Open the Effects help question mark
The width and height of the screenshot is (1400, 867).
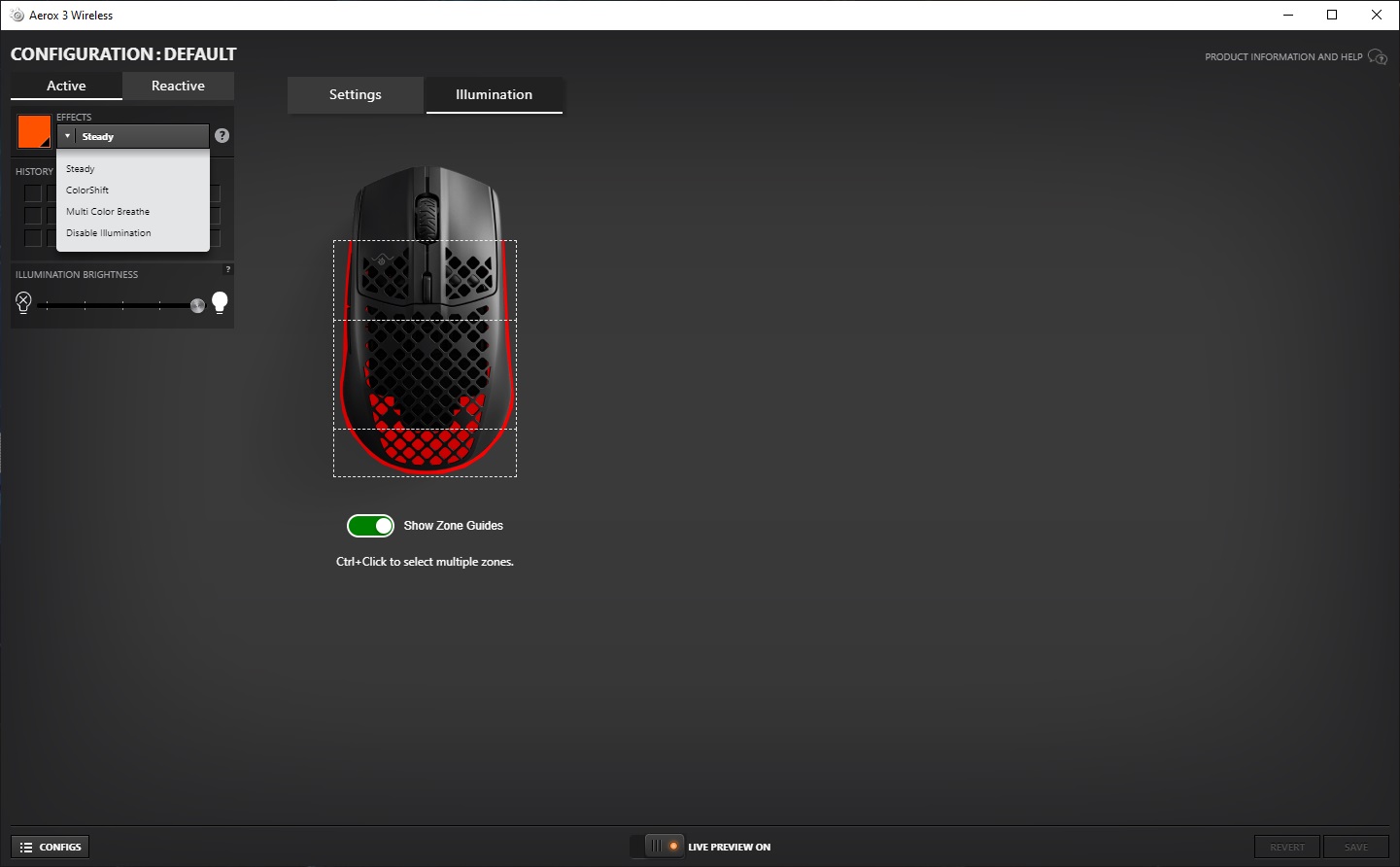(222, 136)
